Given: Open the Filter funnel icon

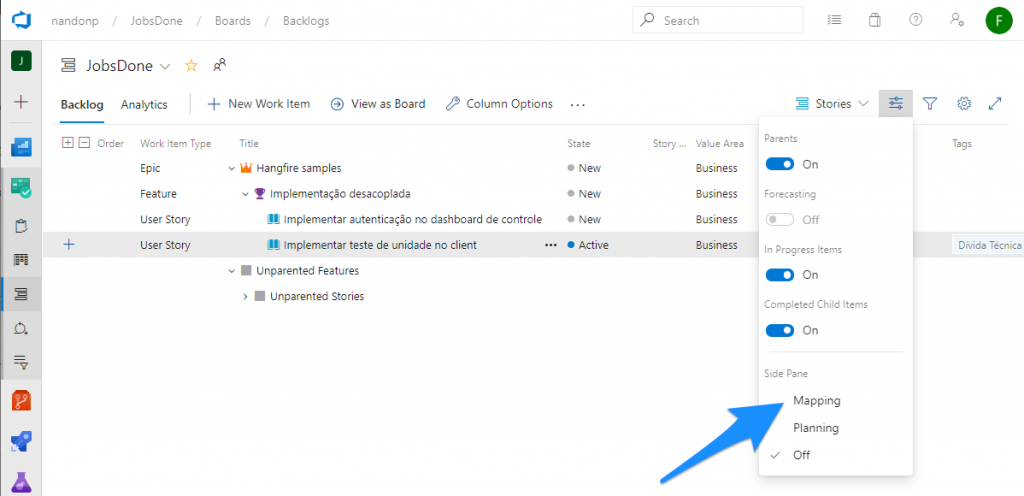Looking at the screenshot, I should tap(930, 103).
